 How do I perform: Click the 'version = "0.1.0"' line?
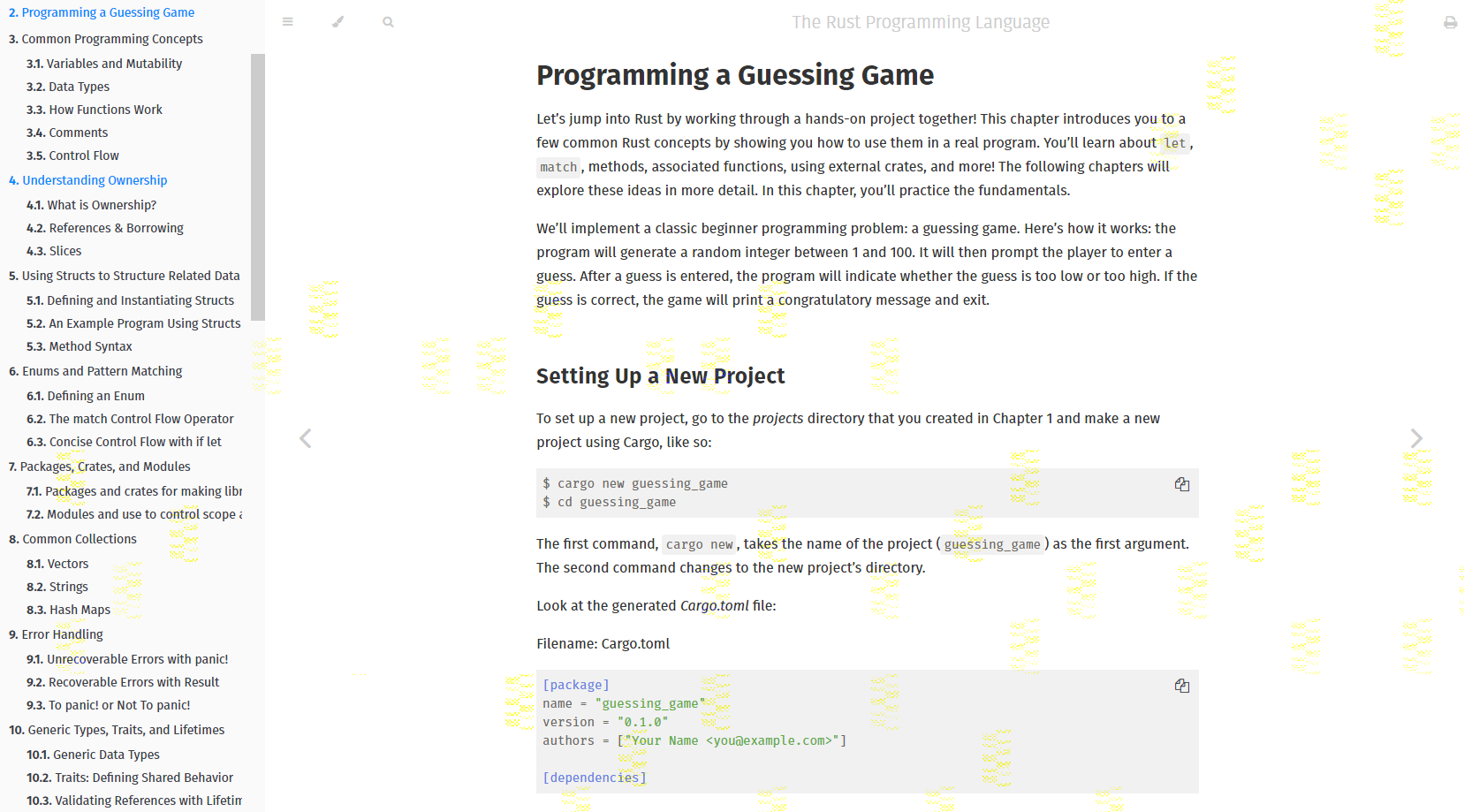[605, 722]
